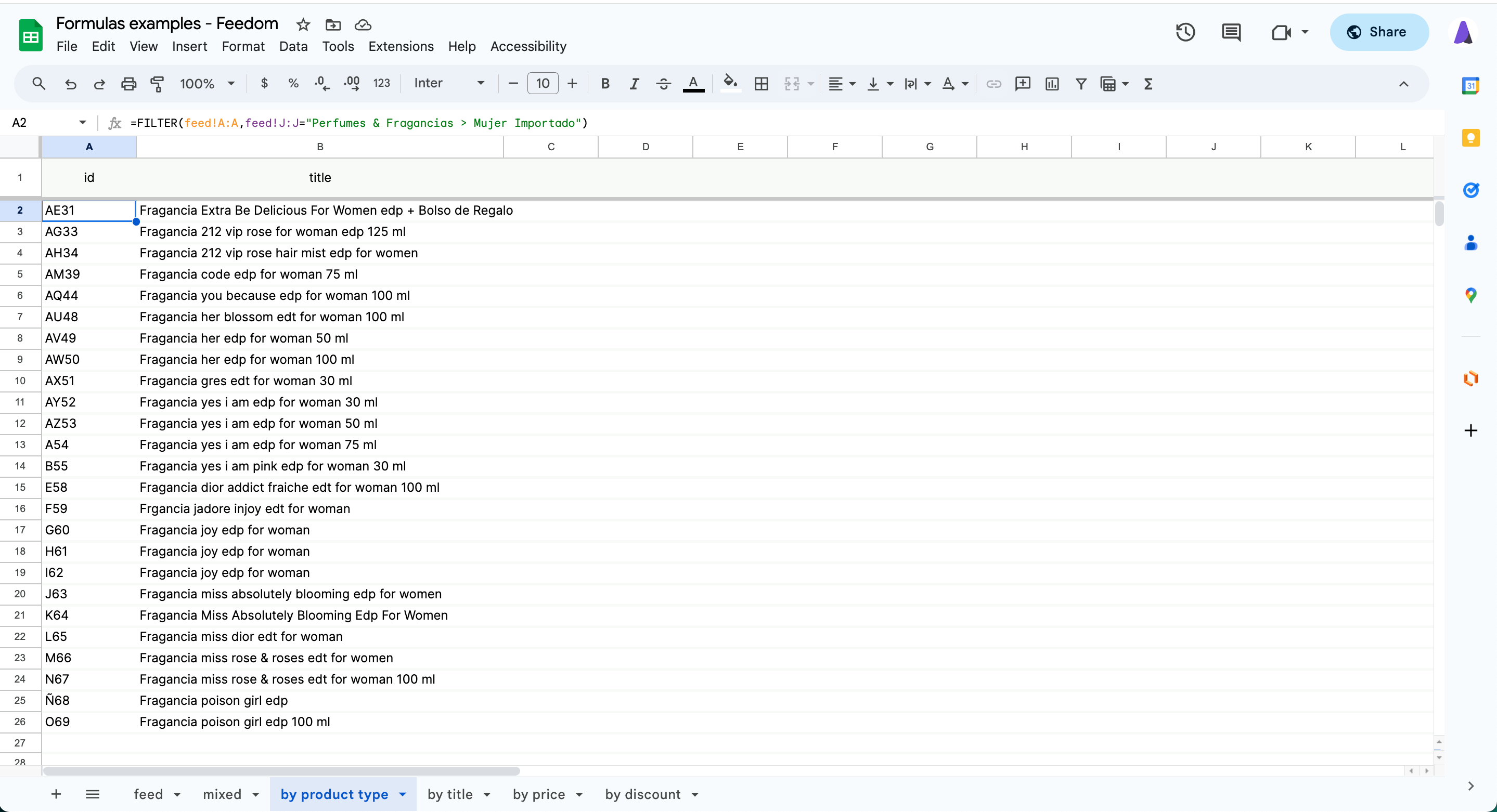
Task: Open Google Calendar side panel
Action: [x=1471, y=85]
